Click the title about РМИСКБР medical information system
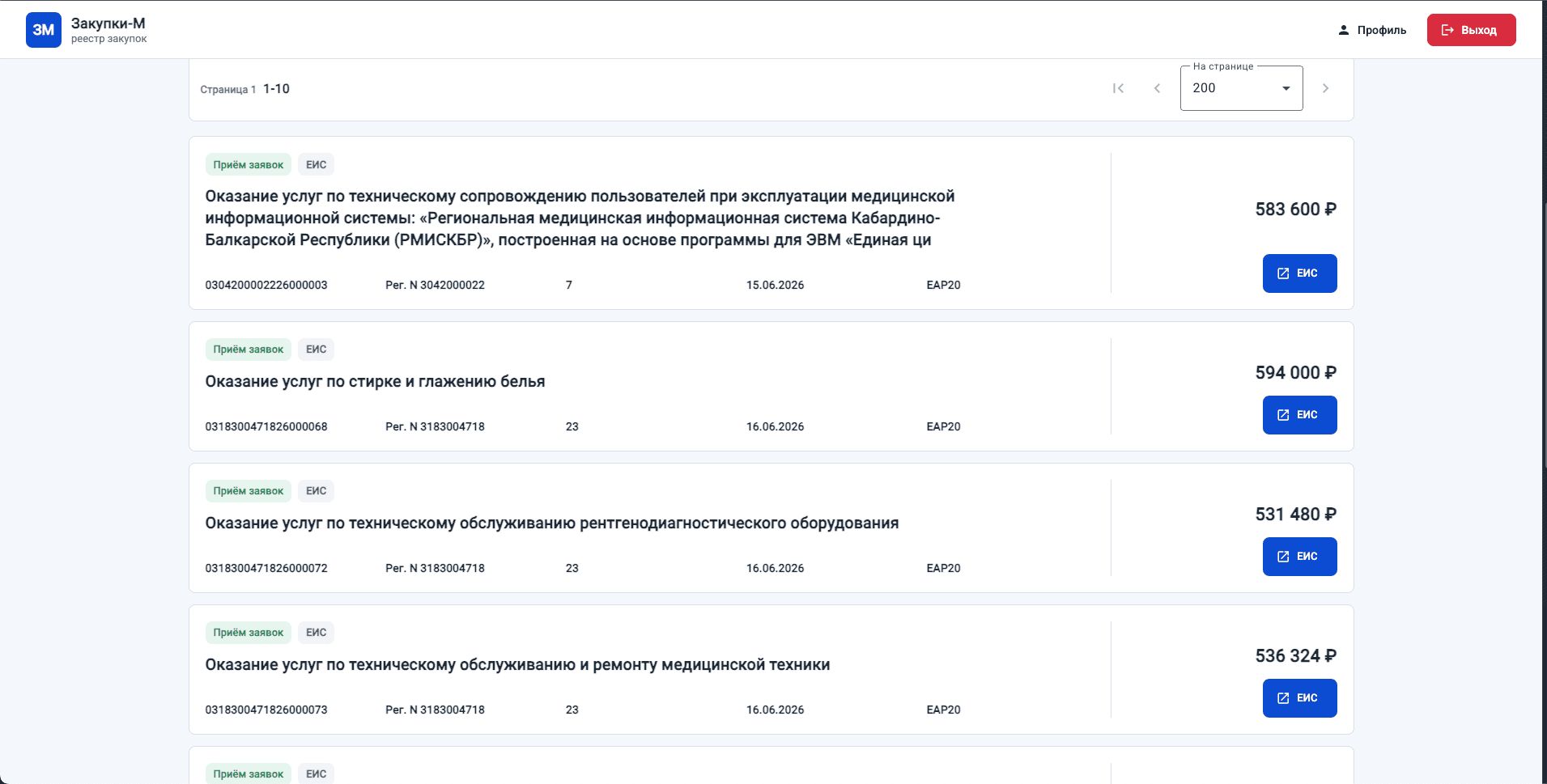The height and width of the screenshot is (784, 1547). point(580,218)
